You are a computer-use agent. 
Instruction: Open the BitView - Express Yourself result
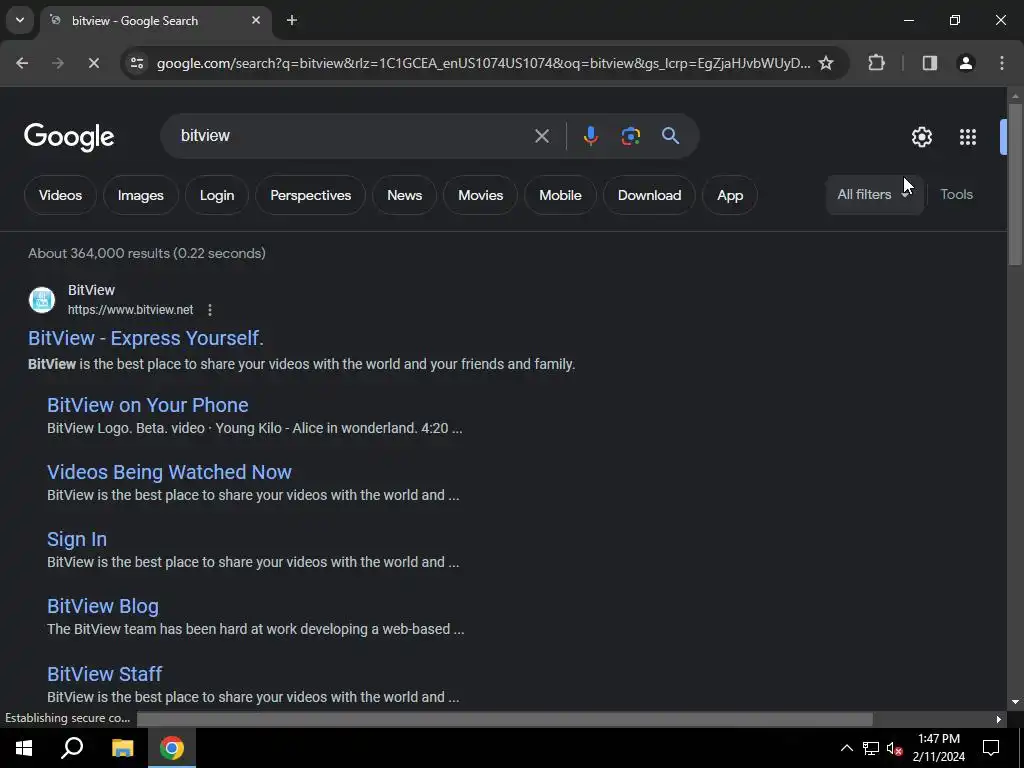146,338
